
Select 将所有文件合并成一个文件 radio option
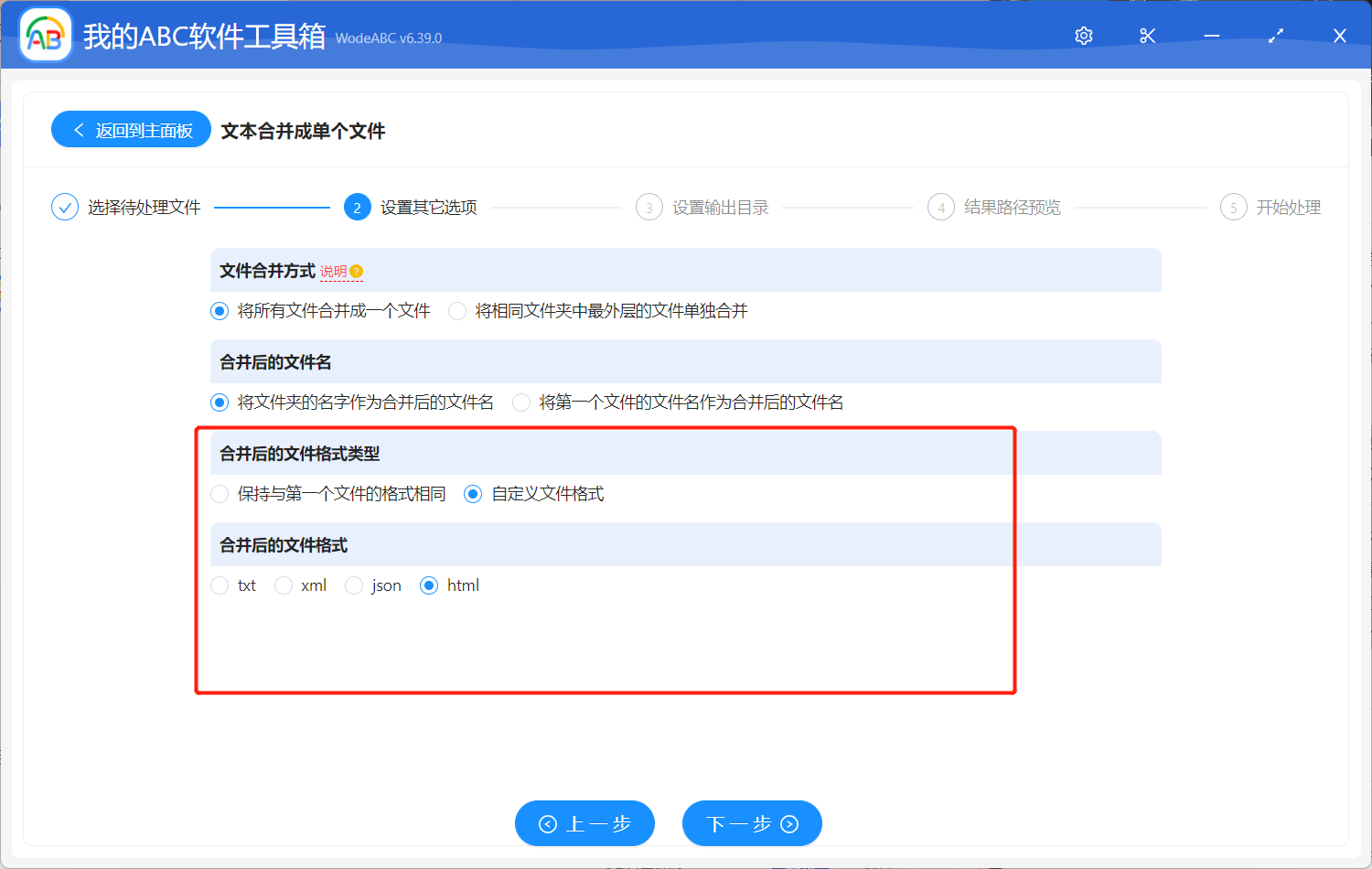coord(220,311)
